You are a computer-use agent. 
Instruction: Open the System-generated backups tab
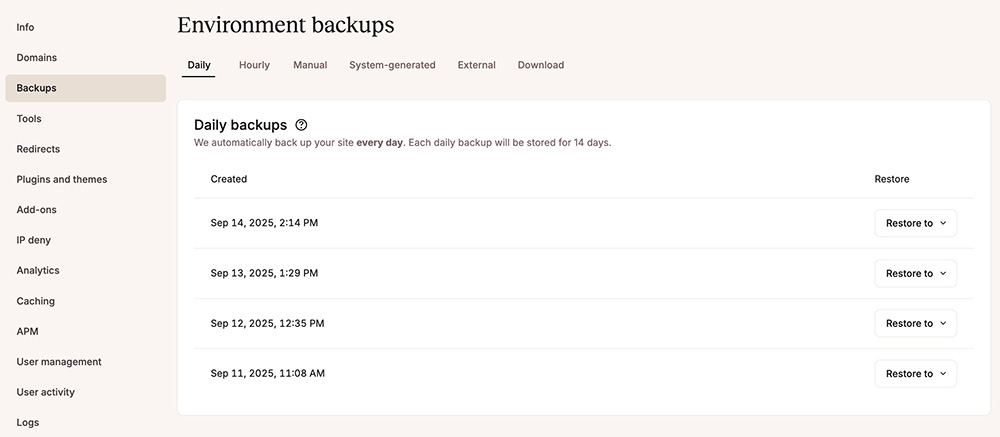[392, 65]
